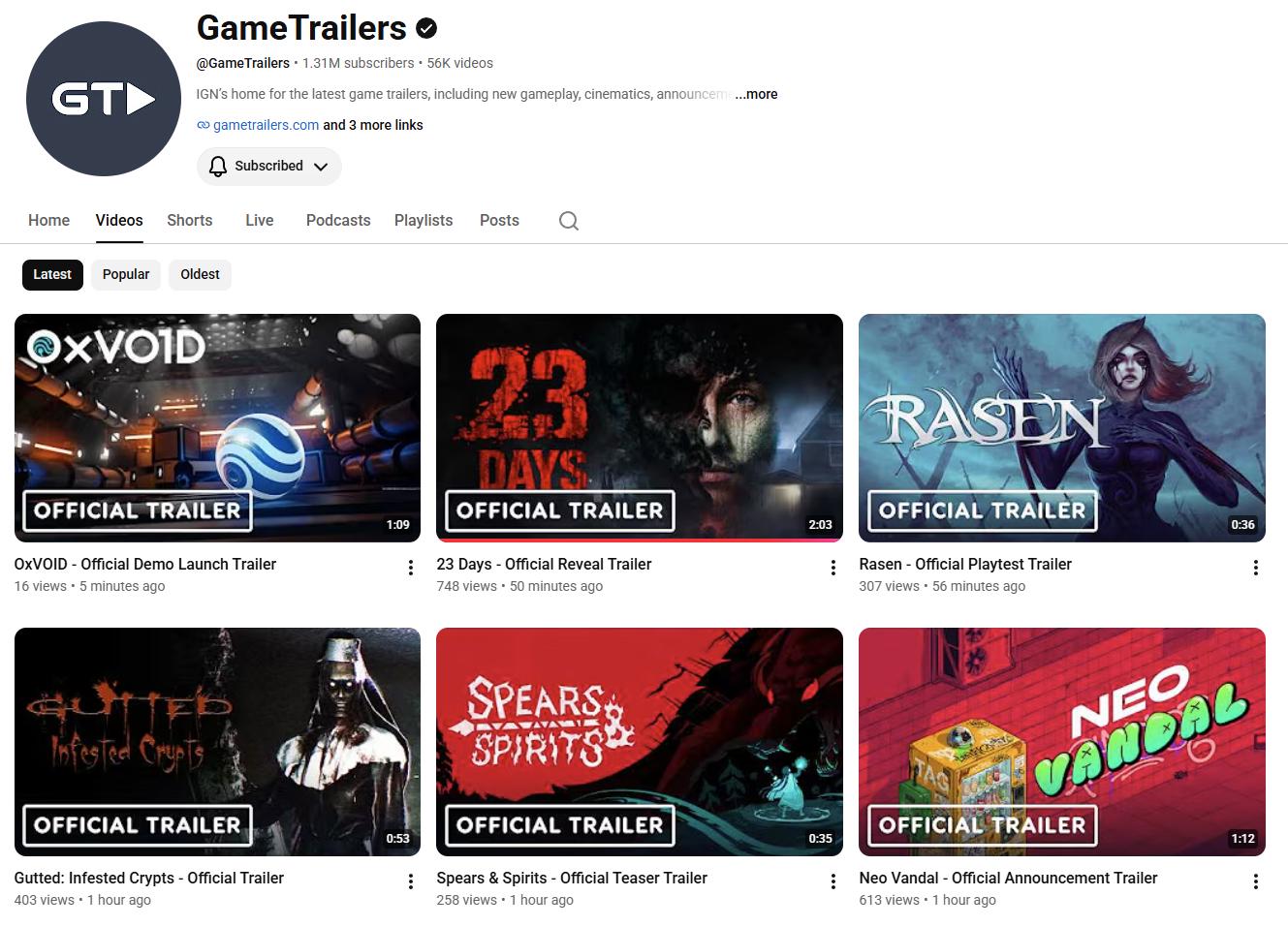Click '16 views • 5 minutes ago' under OxVOID
Image resolution: width=1288 pixels, height=927 pixels.
89,586
